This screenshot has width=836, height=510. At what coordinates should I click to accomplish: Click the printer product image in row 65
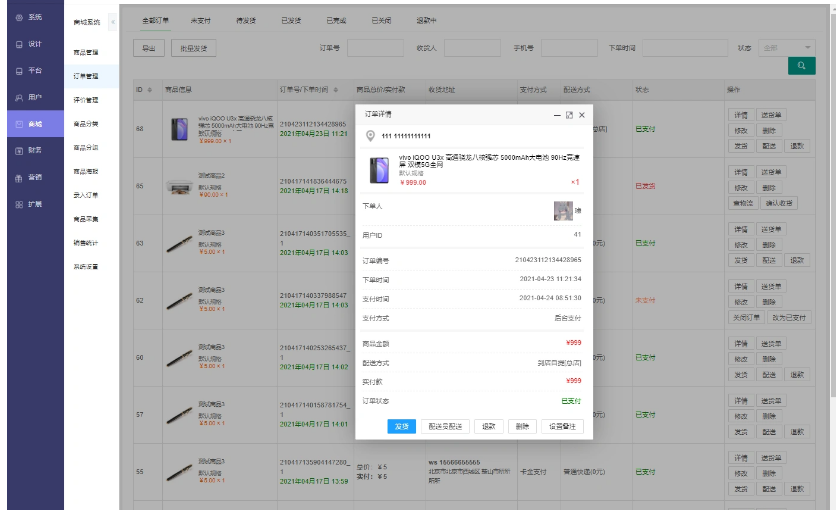point(179,187)
